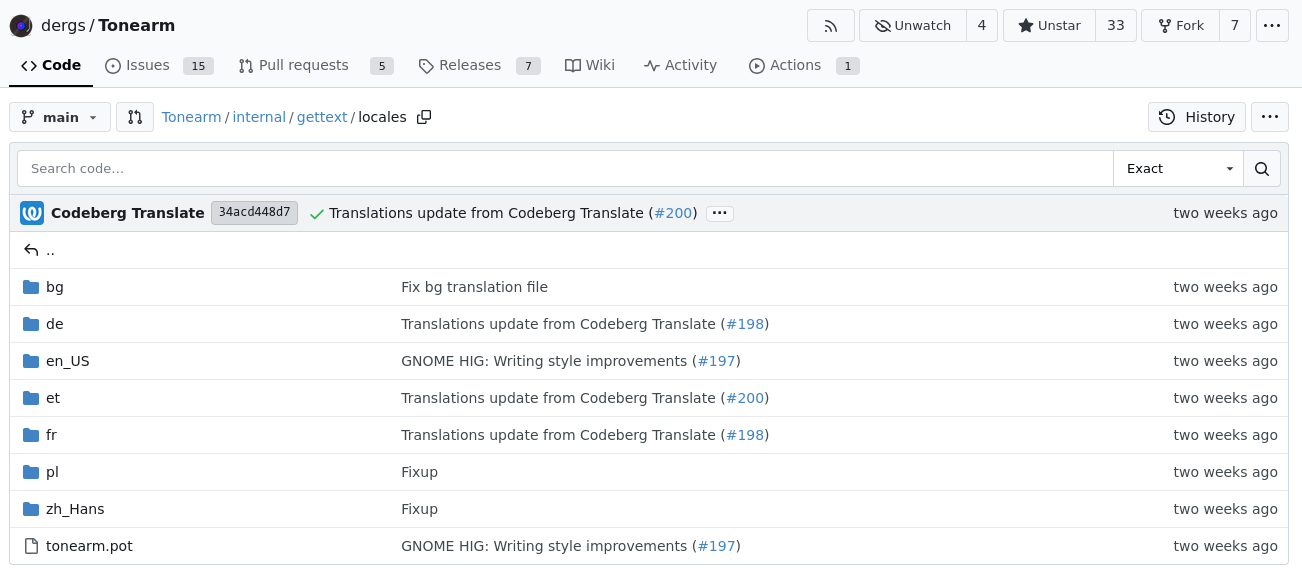
Task: Expand the commit message ellipsis
Action: (719, 213)
